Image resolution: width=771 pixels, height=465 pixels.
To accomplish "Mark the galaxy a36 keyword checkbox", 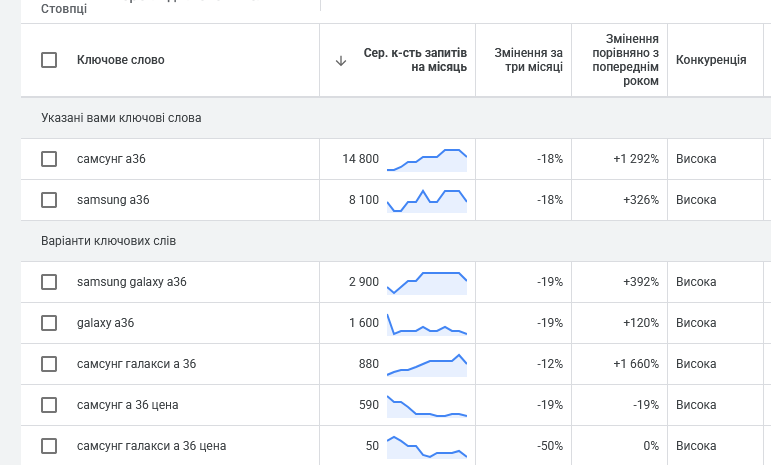I will tap(49, 323).
